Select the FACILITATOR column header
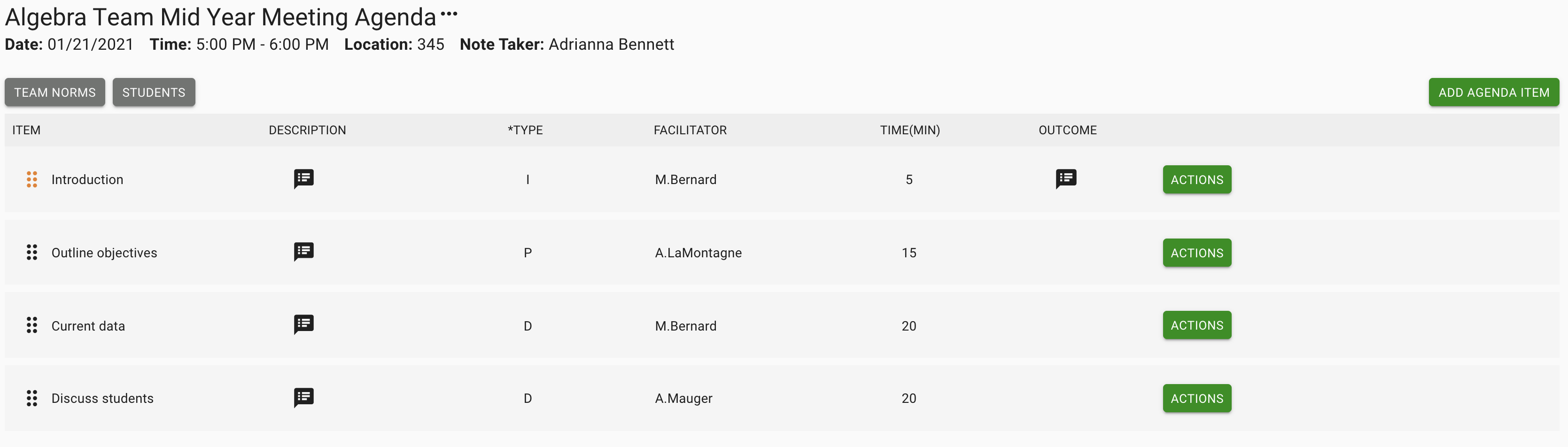Screen dimensions: 1568x447 pos(690,130)
